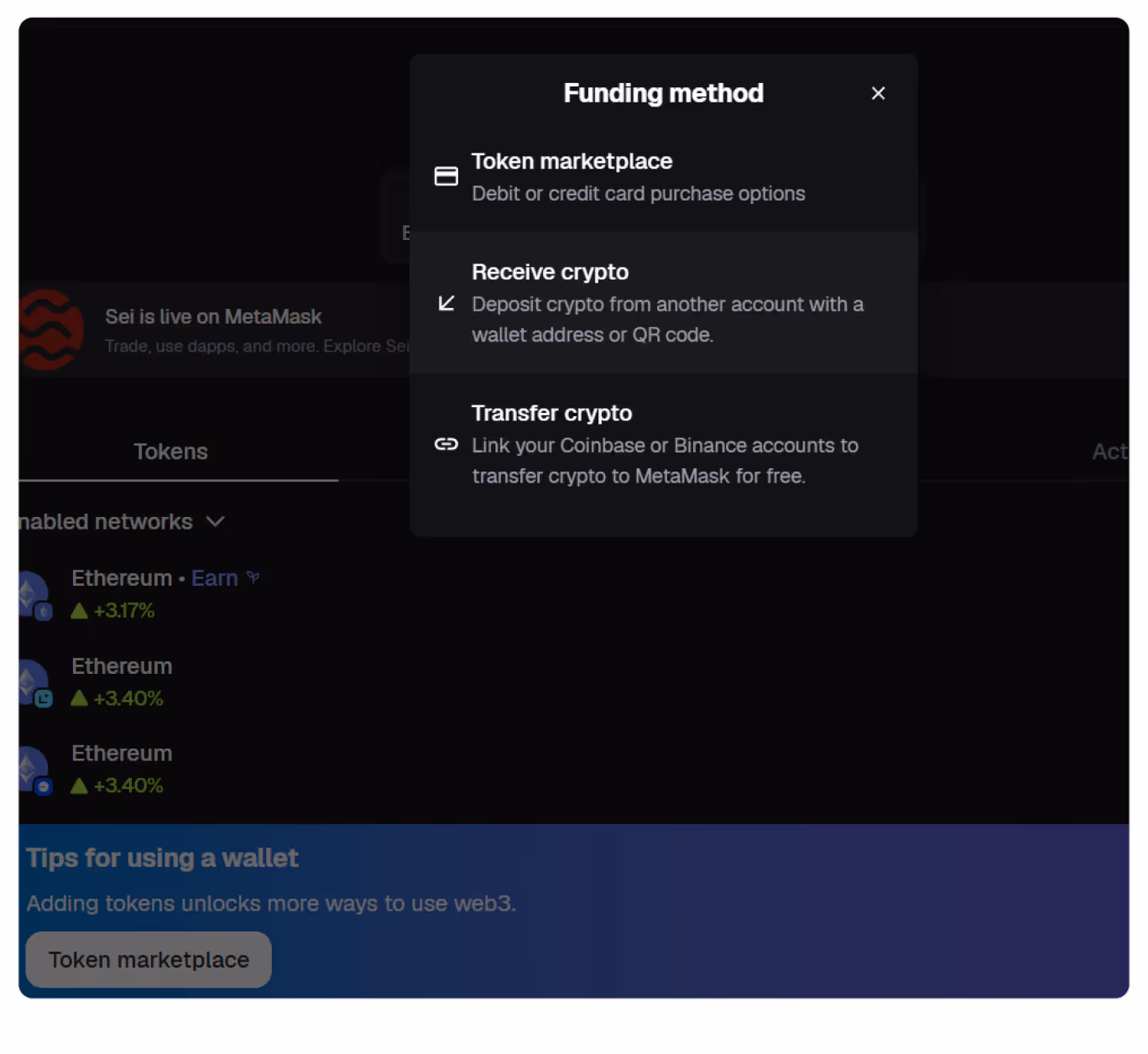Choose the Transfer crypto option
Image resolution: width=1148 pixels, height=1054 pixels.
tap(663, 444)
